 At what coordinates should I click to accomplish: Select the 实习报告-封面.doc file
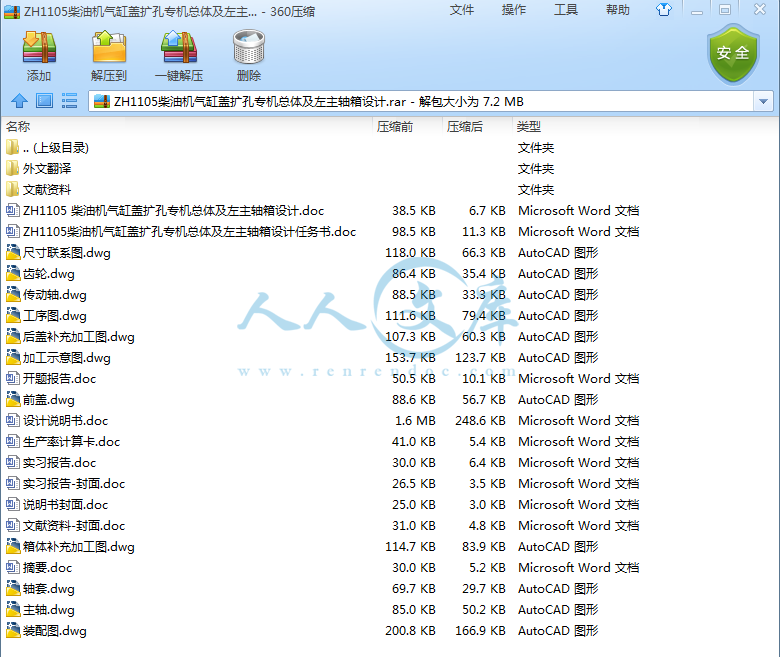[390, 483]
